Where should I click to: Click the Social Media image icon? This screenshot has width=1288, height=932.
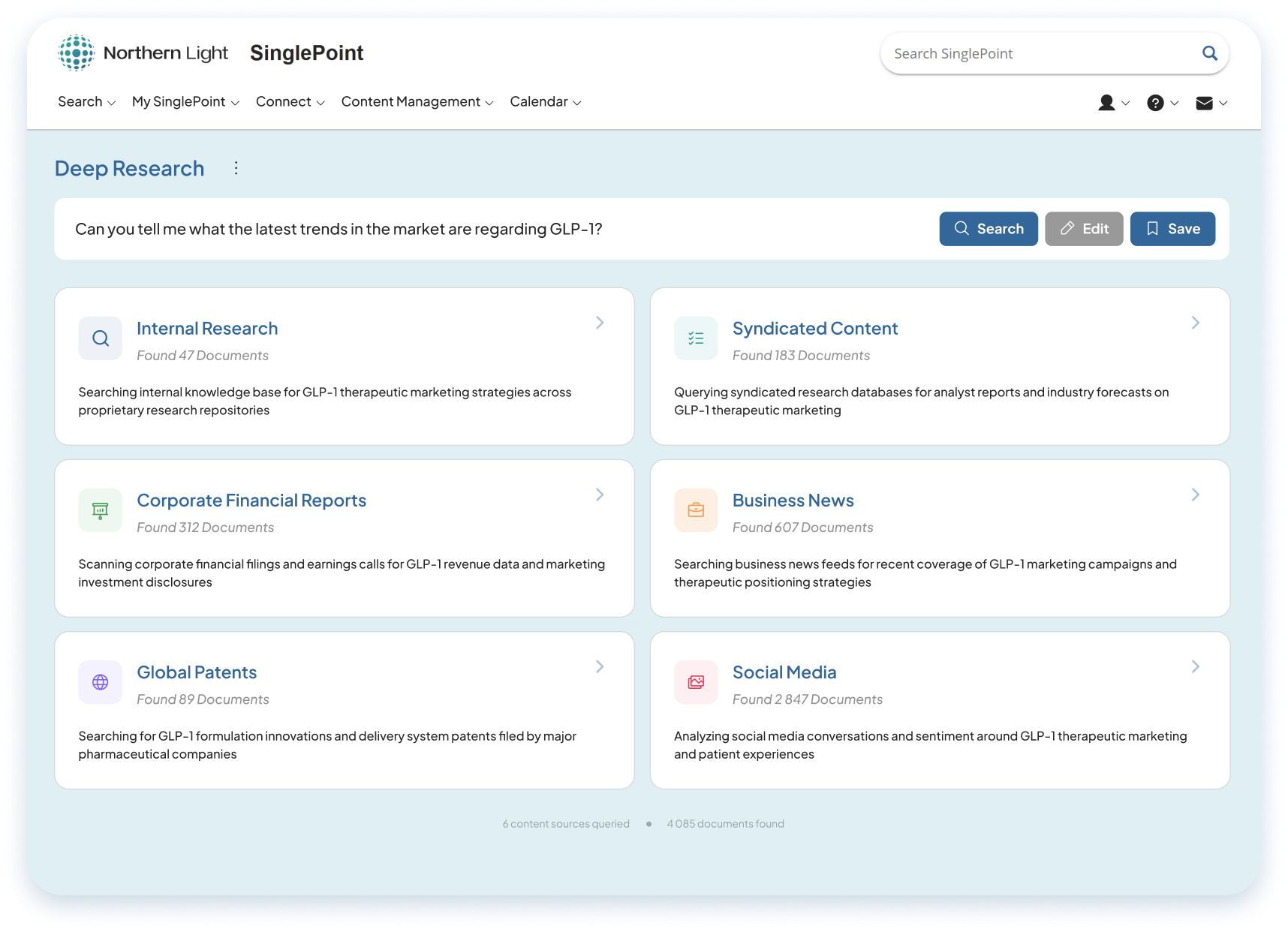click(x=696, y=682)
